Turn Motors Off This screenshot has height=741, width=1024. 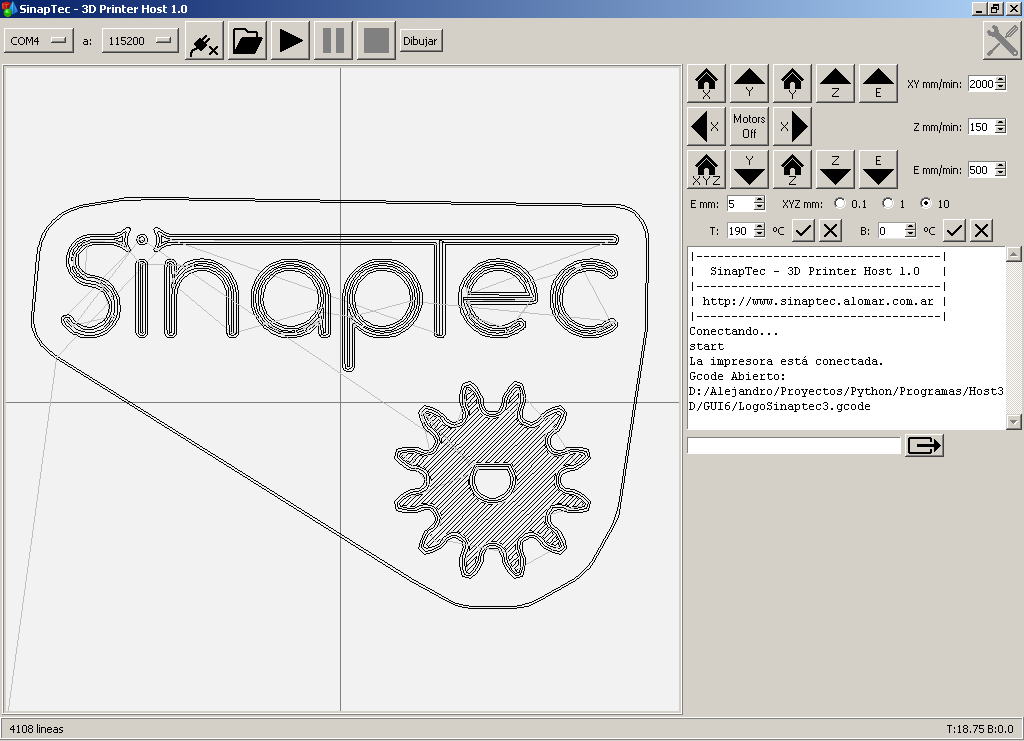(x=749, y=127)
